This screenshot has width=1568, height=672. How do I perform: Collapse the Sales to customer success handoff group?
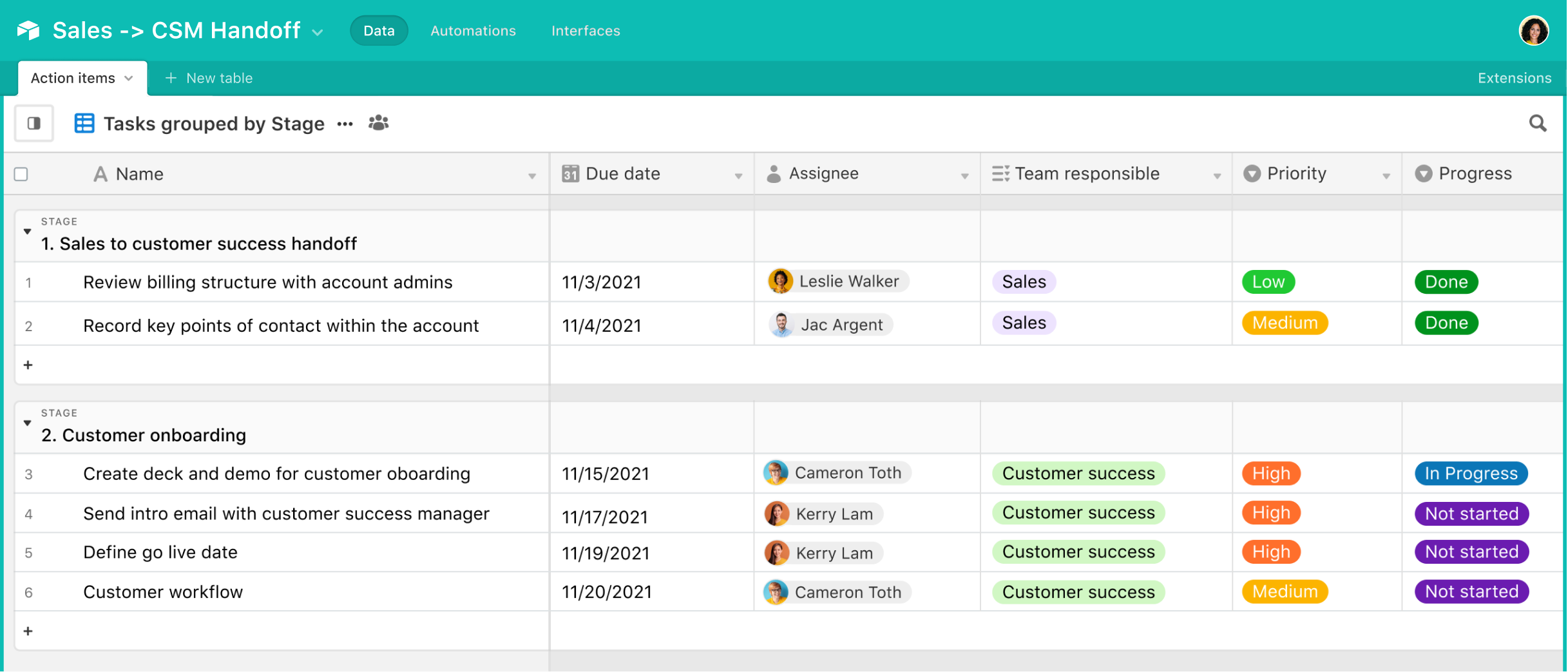pos(27,231)
